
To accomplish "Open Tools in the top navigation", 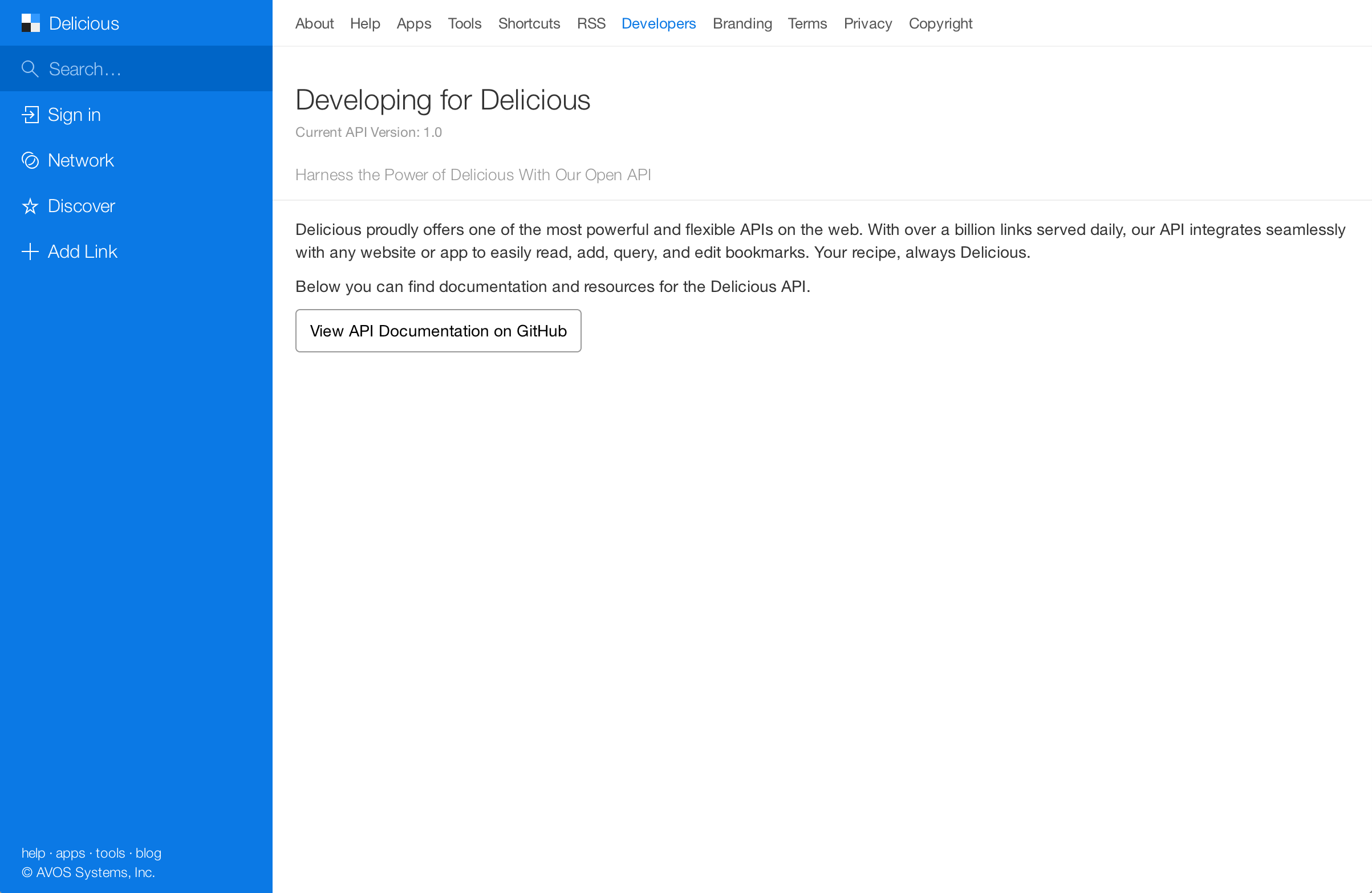I will [x=465, y=23].
